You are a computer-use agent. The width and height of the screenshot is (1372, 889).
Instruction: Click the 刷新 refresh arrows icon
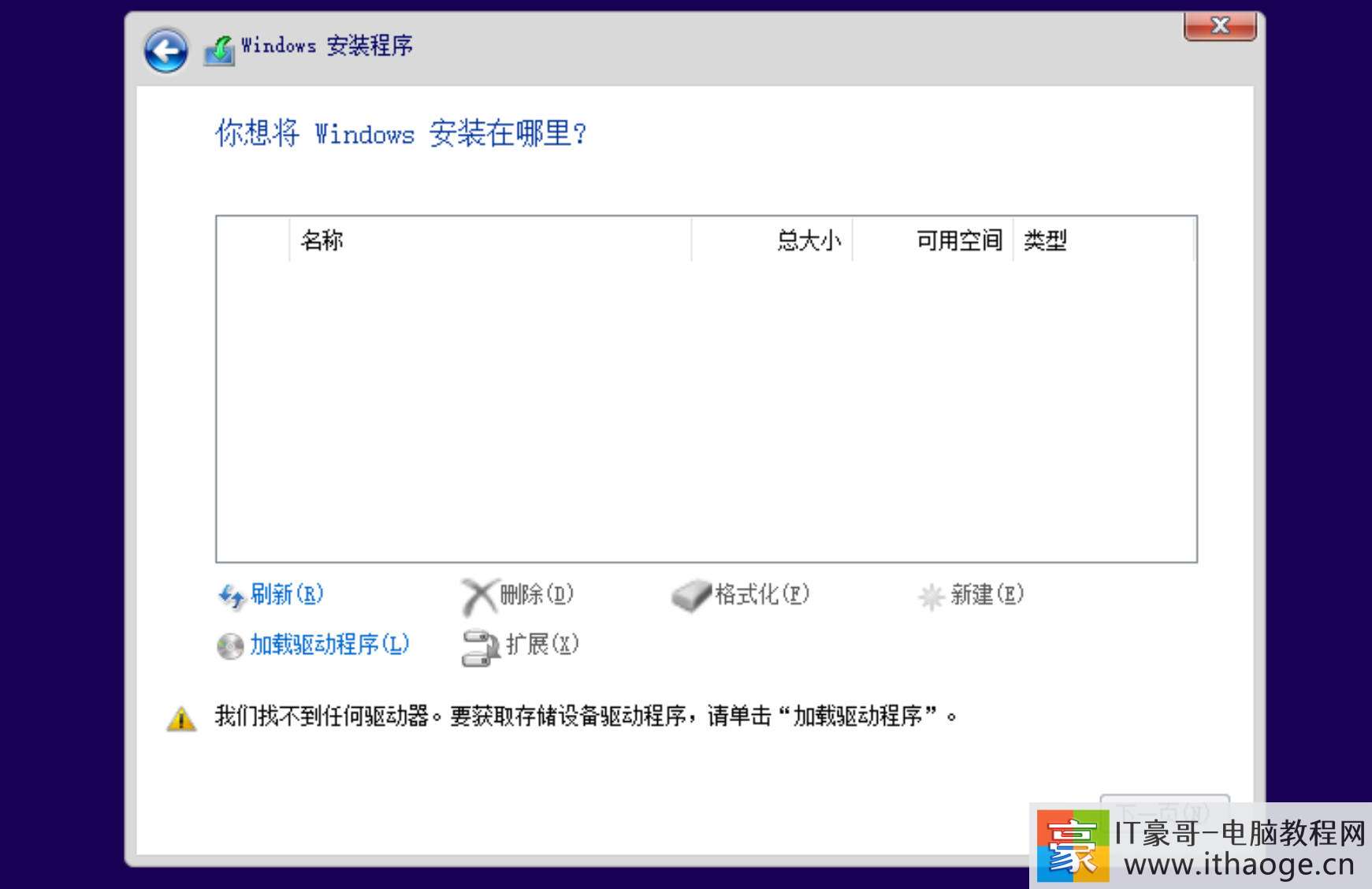point(231,597)
